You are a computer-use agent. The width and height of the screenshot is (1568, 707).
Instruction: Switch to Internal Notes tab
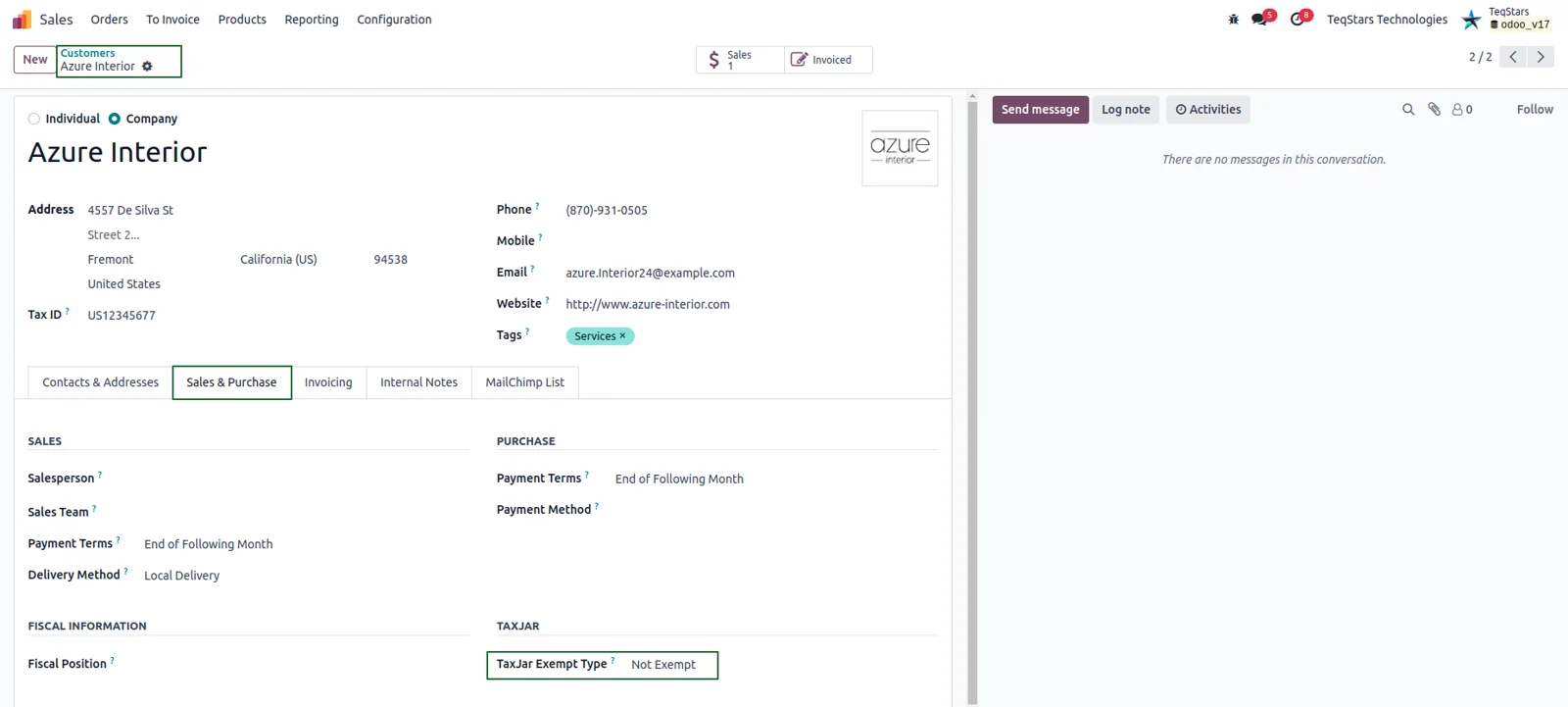click(418, 382)
